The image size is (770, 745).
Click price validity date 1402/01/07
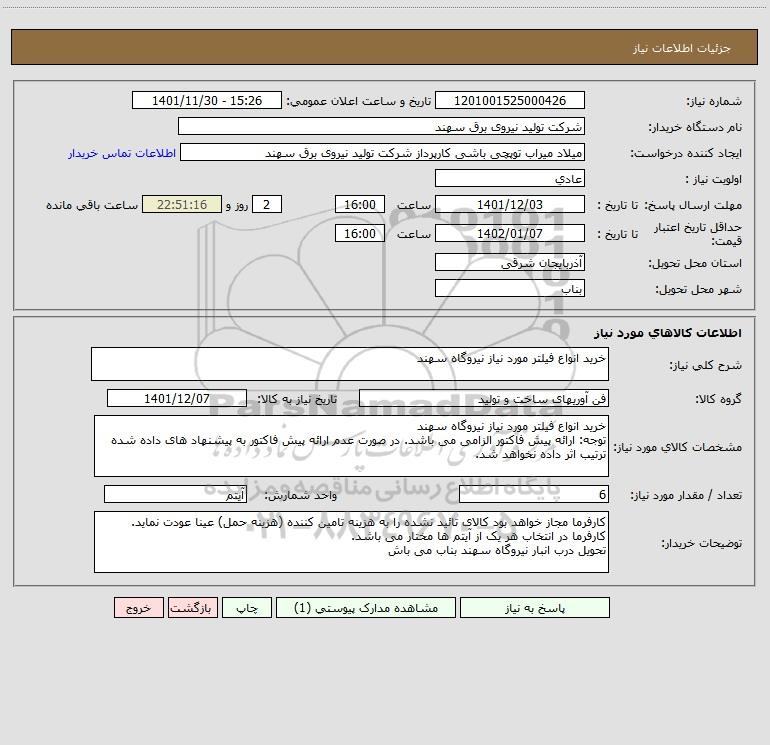tap(510, 233)
